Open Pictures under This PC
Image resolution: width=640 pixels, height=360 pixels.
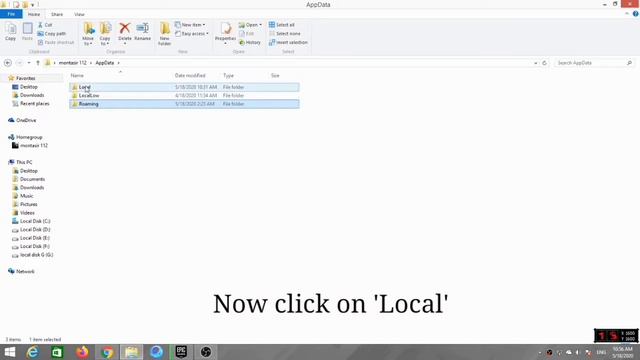[x=29, y=204]
